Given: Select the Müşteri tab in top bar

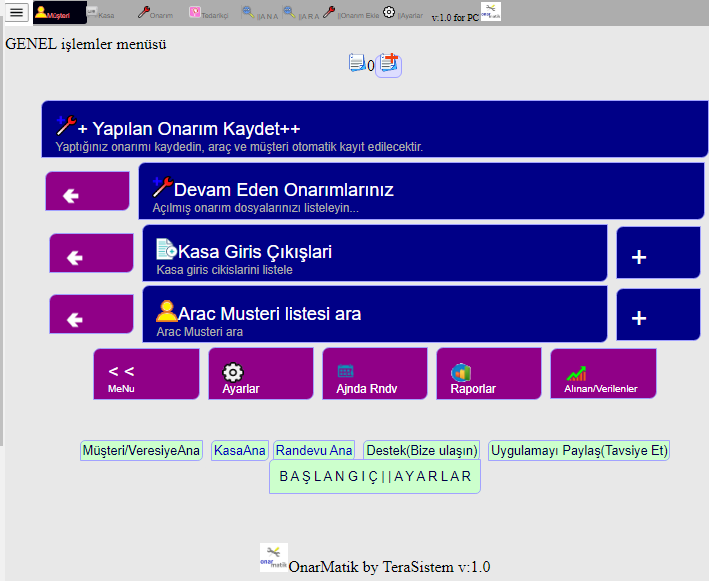Looking at the screenshot, I should pos(60,13).
